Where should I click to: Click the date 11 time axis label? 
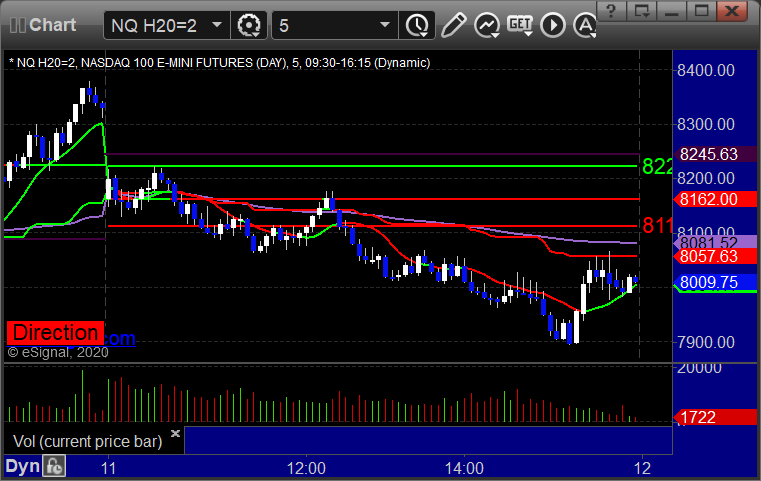109,468
